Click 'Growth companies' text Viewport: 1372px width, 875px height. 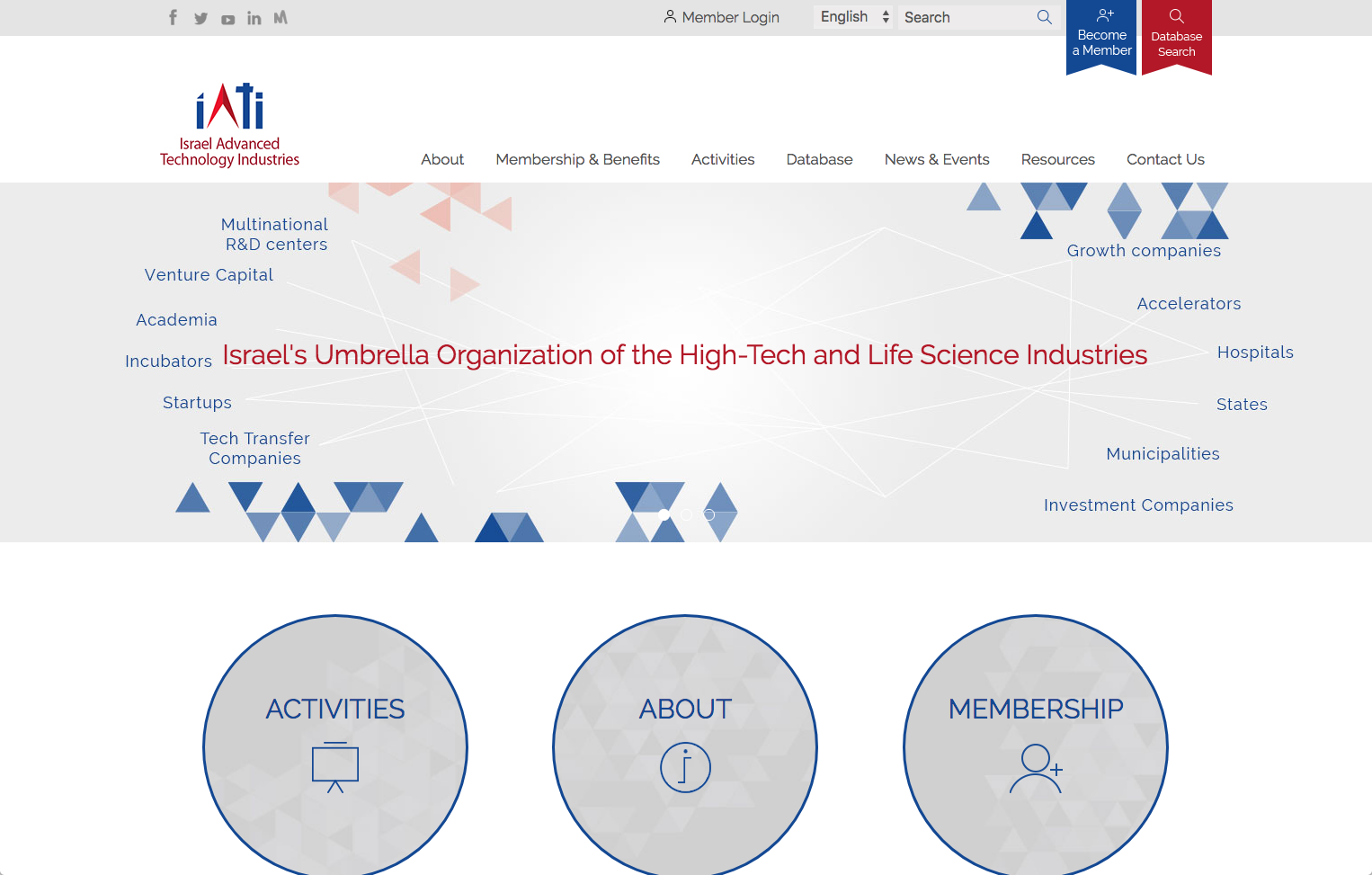click(x=1144, y=250)
